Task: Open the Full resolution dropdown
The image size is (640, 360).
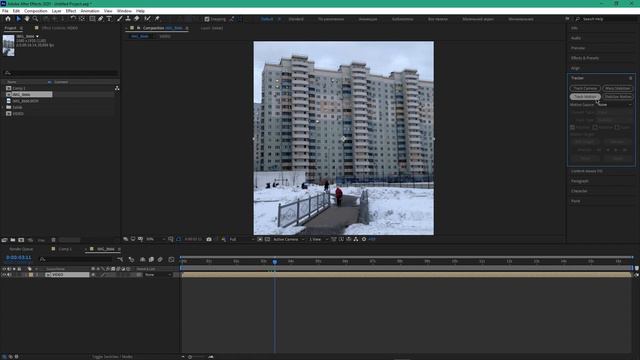Action: [x=241, y=239]
